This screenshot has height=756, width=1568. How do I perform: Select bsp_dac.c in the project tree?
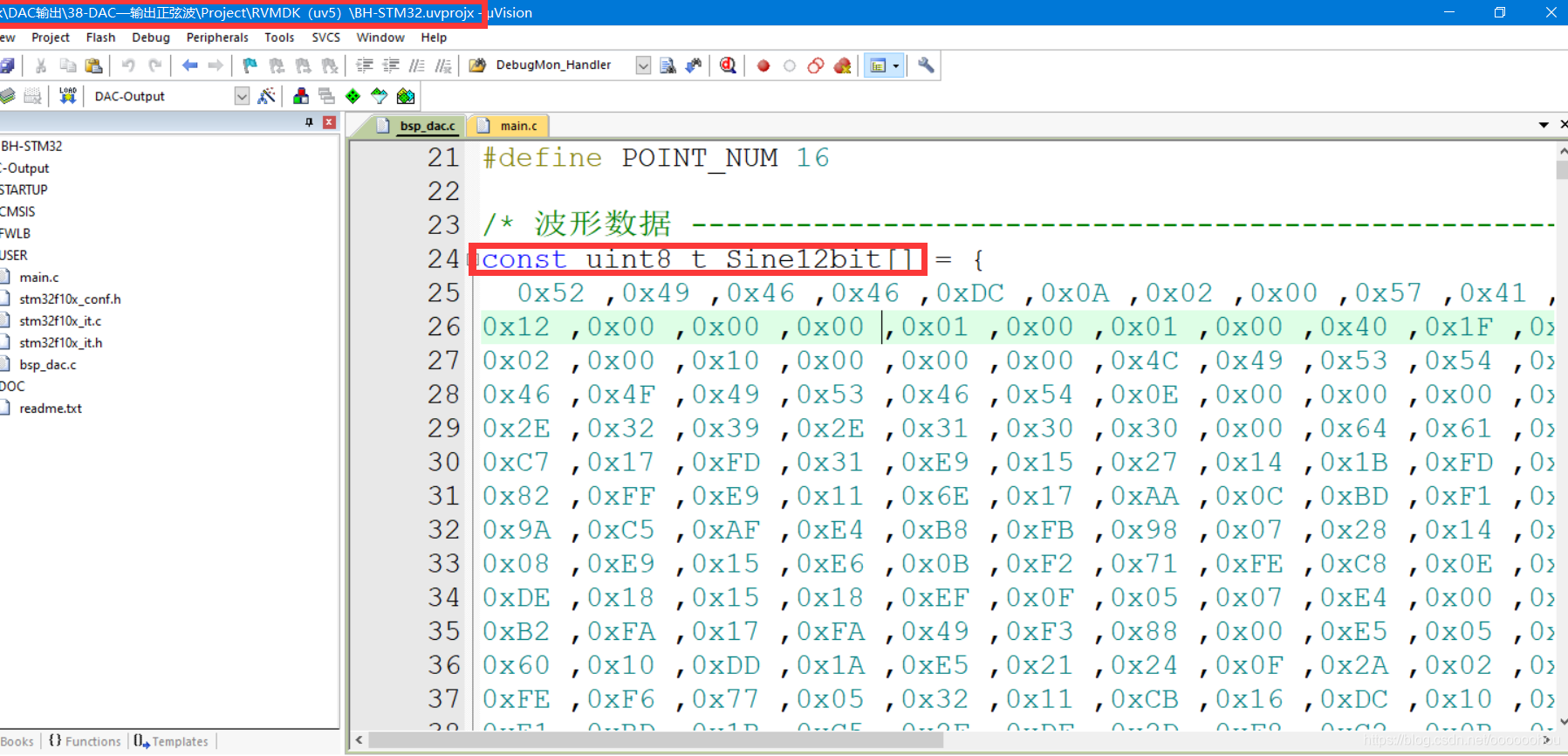48,364
